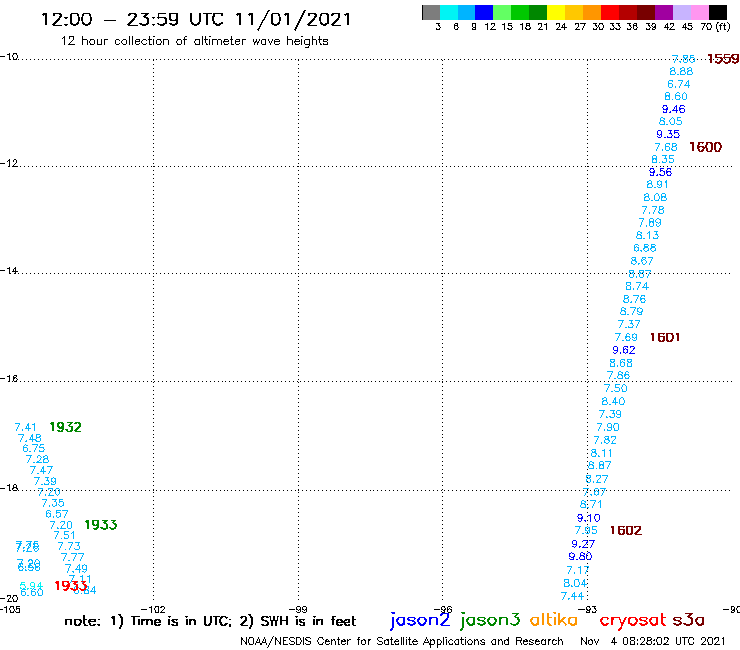Click the 9.62 wave height value

point(624,350)
